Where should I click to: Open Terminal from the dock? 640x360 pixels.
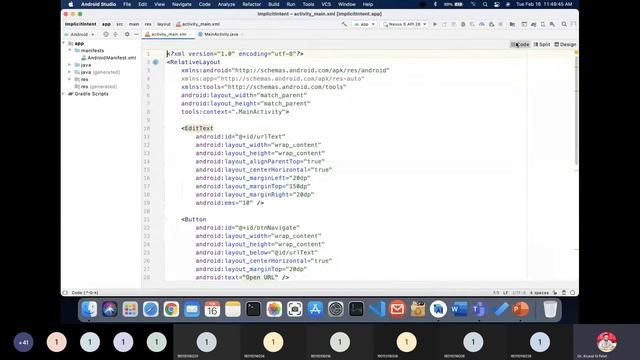pyautogui.click(x=253, y=309)
